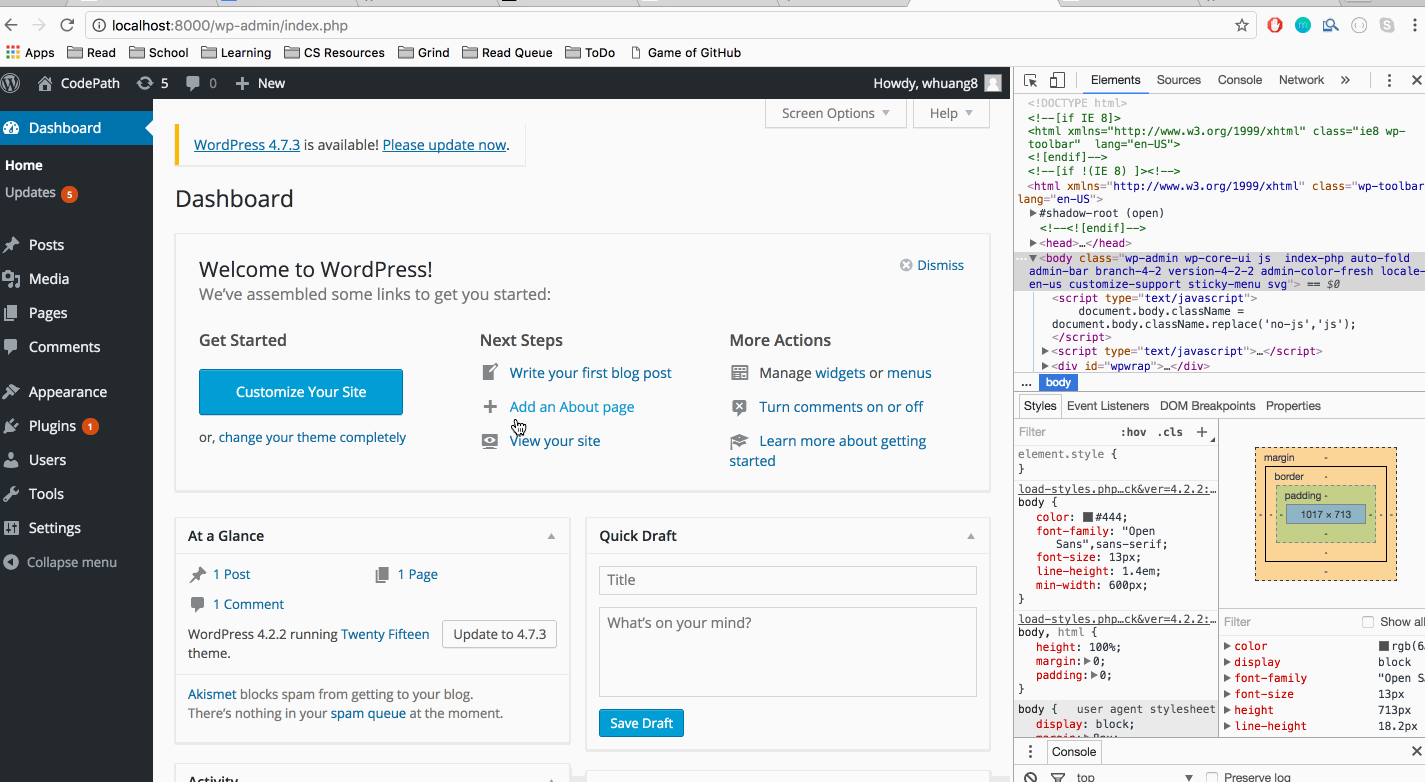Click the console filter funnel icon
Screen dimensions: 1425x782
(1057, 777)
